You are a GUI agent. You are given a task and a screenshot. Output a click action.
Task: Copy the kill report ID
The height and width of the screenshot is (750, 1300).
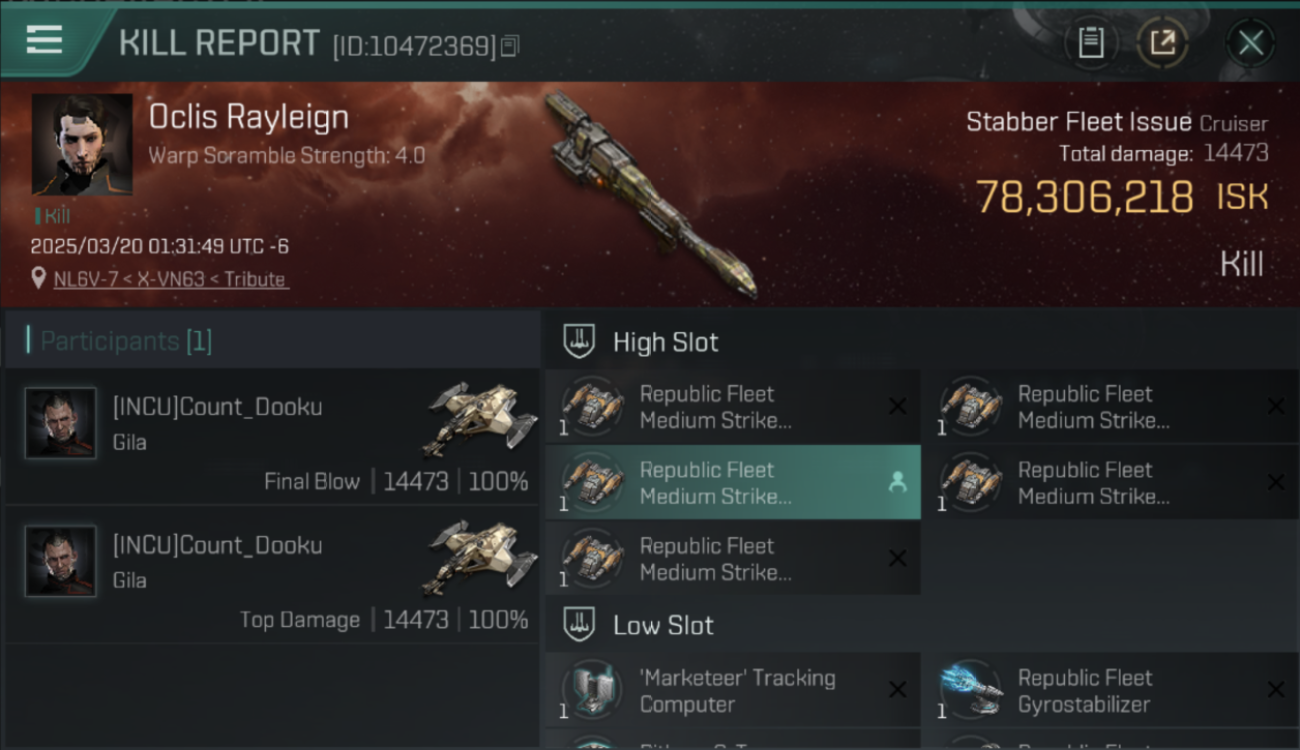coord(510,46)
